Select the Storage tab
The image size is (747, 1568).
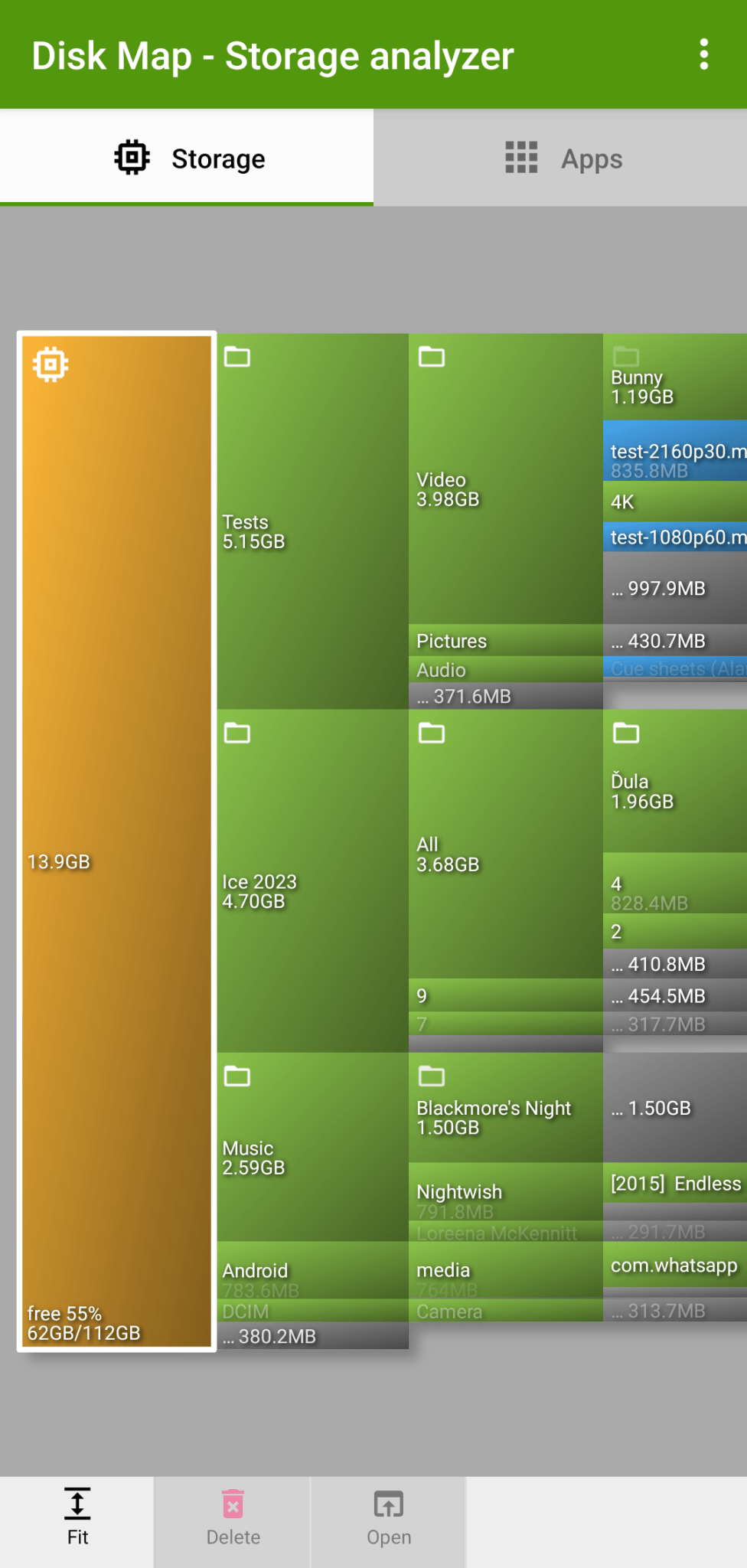(x=187, y=158)
